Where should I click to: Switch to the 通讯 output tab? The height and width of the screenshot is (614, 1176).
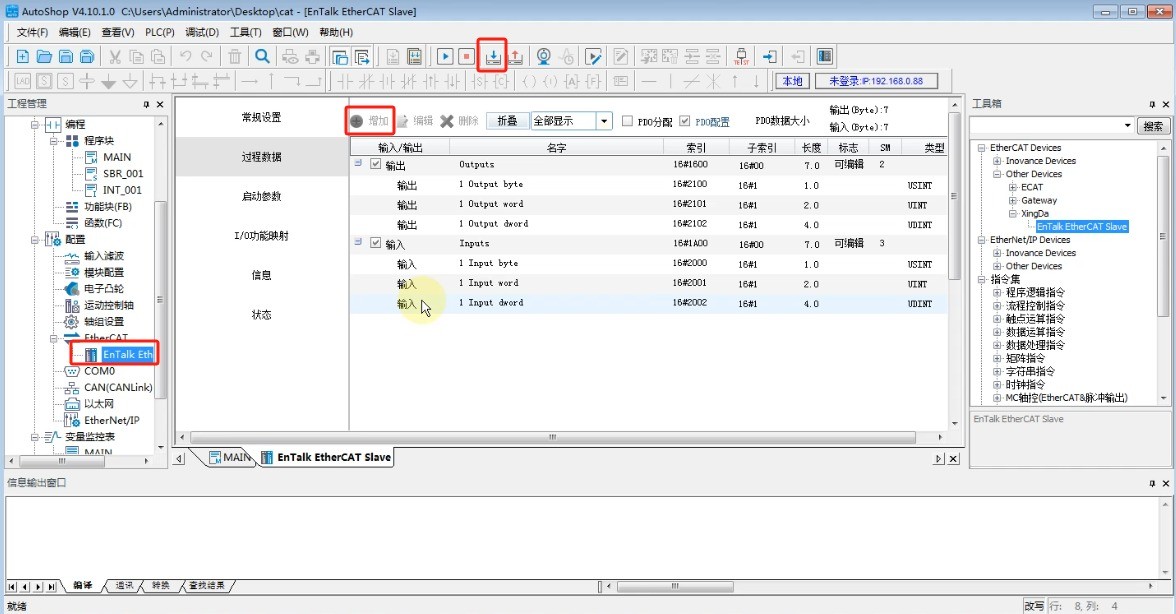[124, 586]
